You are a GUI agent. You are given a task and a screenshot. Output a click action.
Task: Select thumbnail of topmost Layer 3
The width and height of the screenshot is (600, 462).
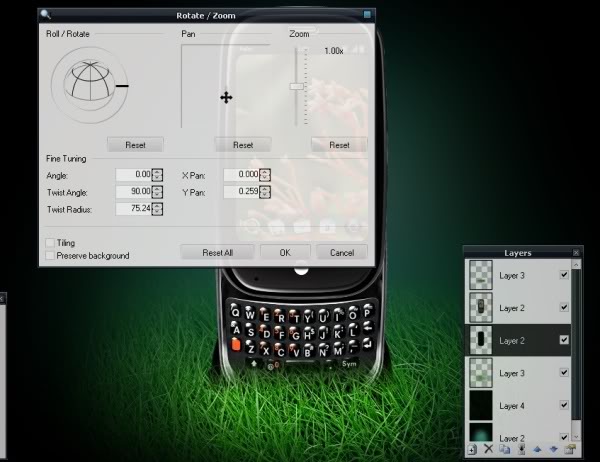[x=481, y=275]
